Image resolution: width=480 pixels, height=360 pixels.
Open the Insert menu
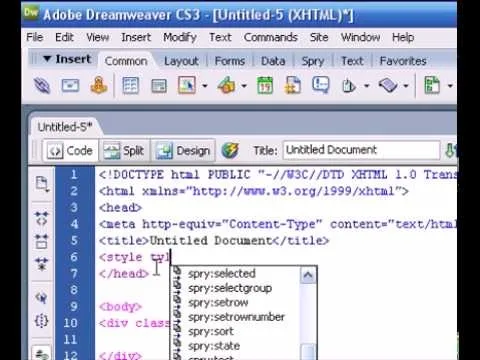pos(136,37)
